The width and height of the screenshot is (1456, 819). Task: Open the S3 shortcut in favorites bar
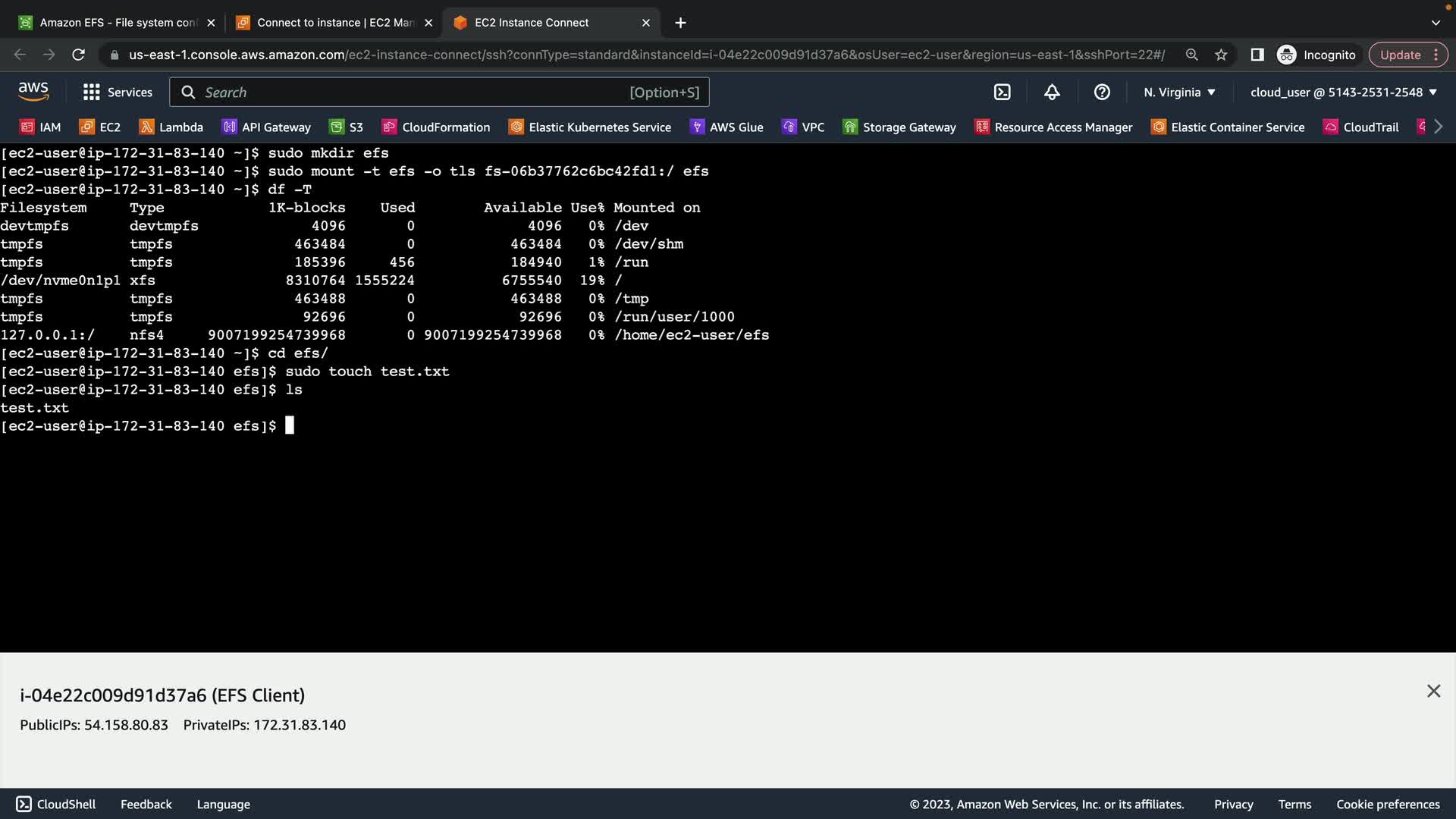click(x=347, y=127)
